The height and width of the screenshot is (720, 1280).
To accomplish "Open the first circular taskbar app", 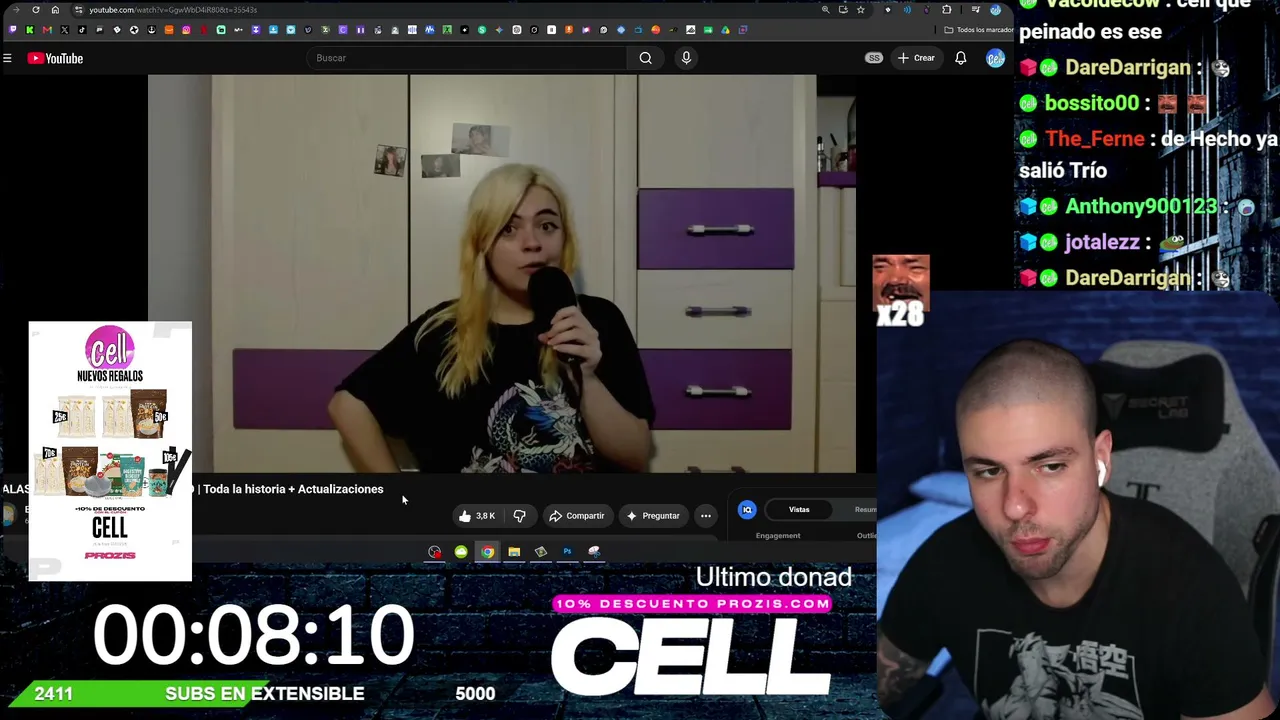I will (434, 552).
